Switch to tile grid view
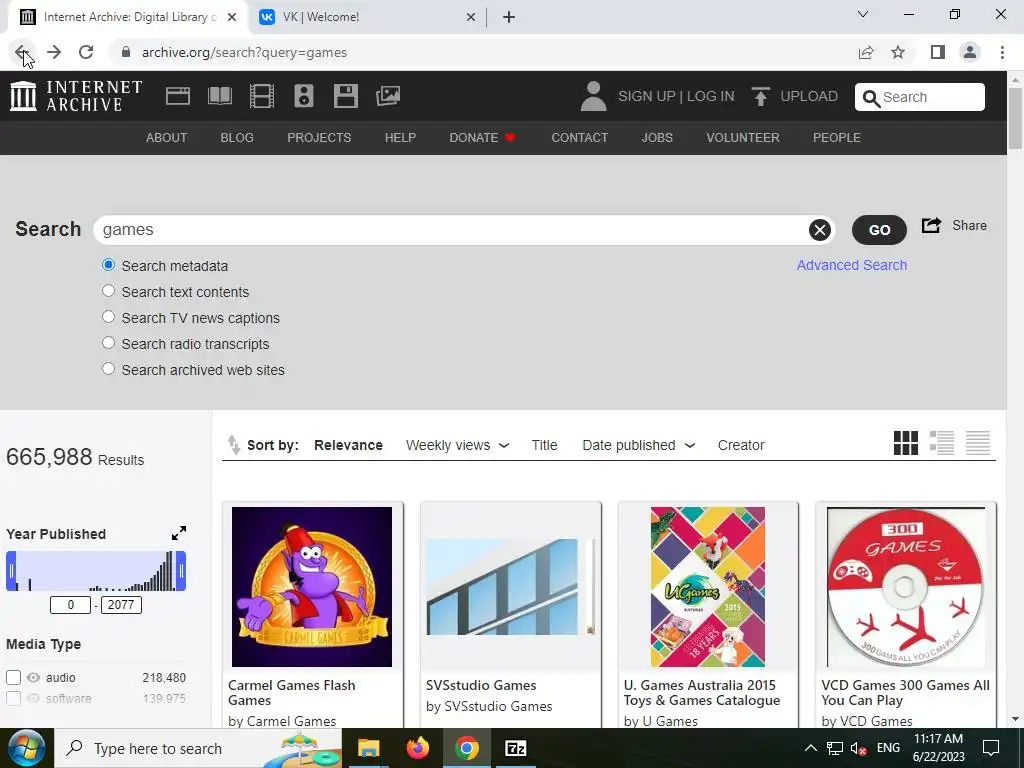This screenshot has height=768, width=1024. coord(906,443)
